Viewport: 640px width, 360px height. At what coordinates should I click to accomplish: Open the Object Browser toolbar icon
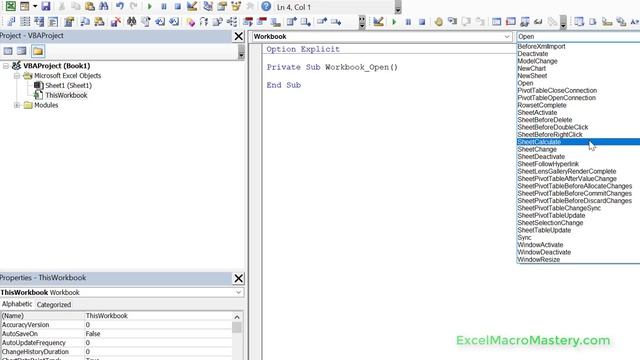(x=236, y=7)
